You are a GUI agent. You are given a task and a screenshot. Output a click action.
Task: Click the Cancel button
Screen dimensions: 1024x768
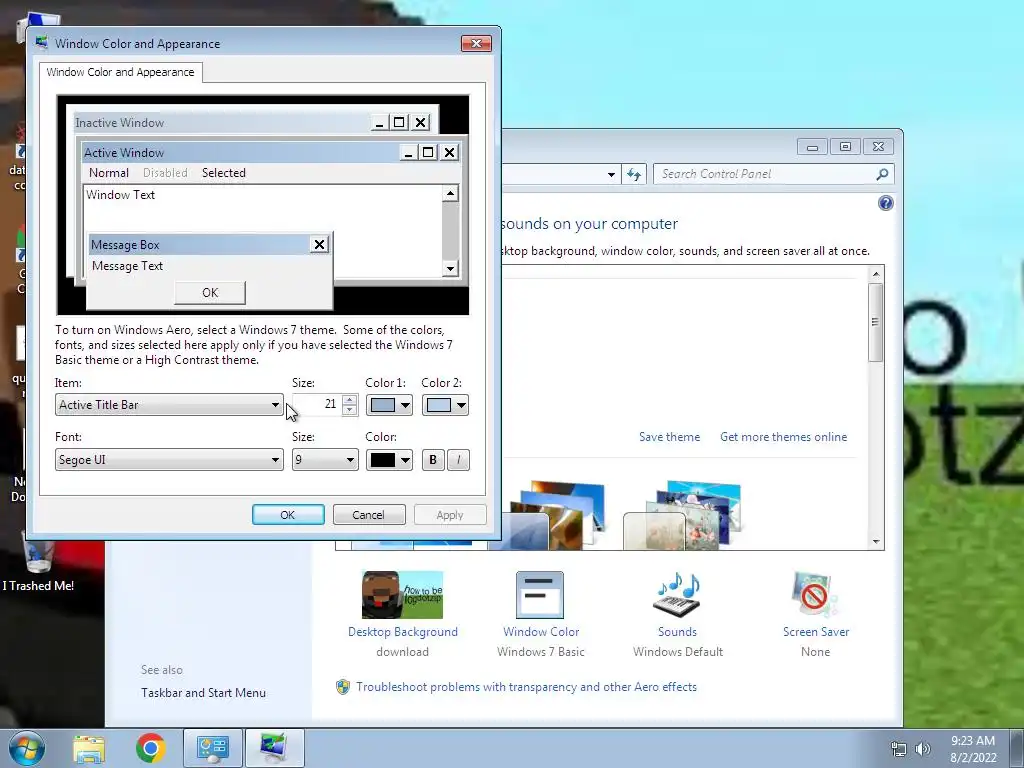point(369,515)
